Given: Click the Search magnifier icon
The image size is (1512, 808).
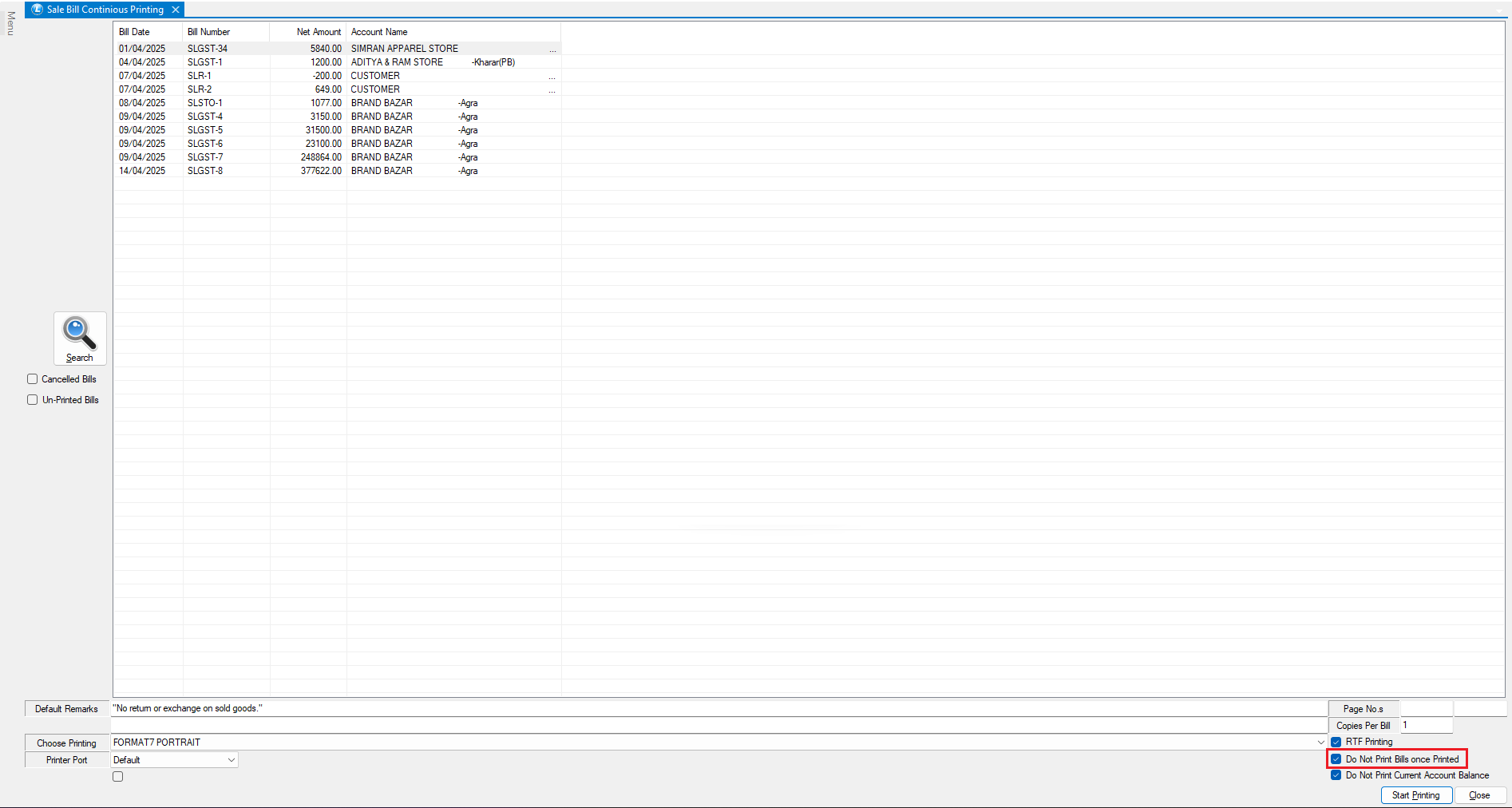Looking at the screenshot, I should tap(79, 334).
